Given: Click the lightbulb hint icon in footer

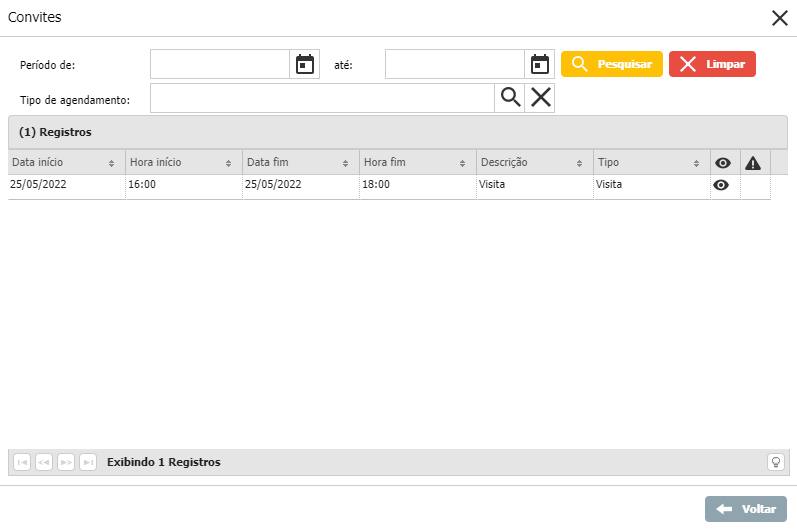Looking at the screenshot, I should (775, 462).
